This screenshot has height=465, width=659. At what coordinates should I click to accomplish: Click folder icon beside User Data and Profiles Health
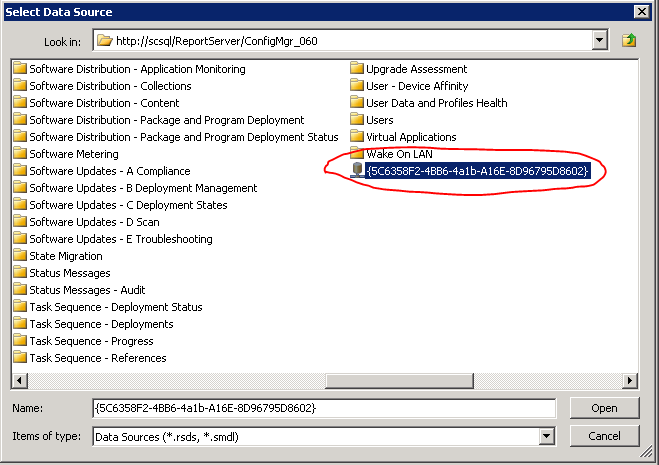[x=357, y=102]
